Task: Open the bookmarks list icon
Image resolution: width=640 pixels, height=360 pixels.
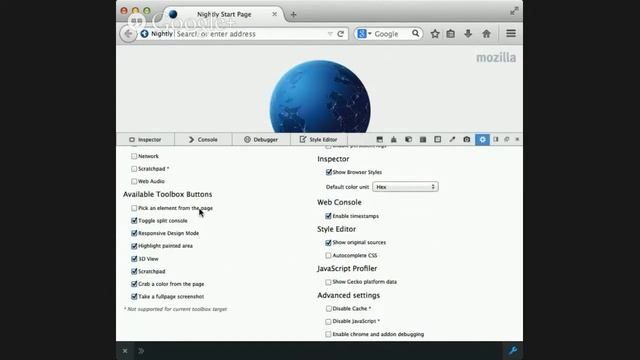Action: click(451, 34)
